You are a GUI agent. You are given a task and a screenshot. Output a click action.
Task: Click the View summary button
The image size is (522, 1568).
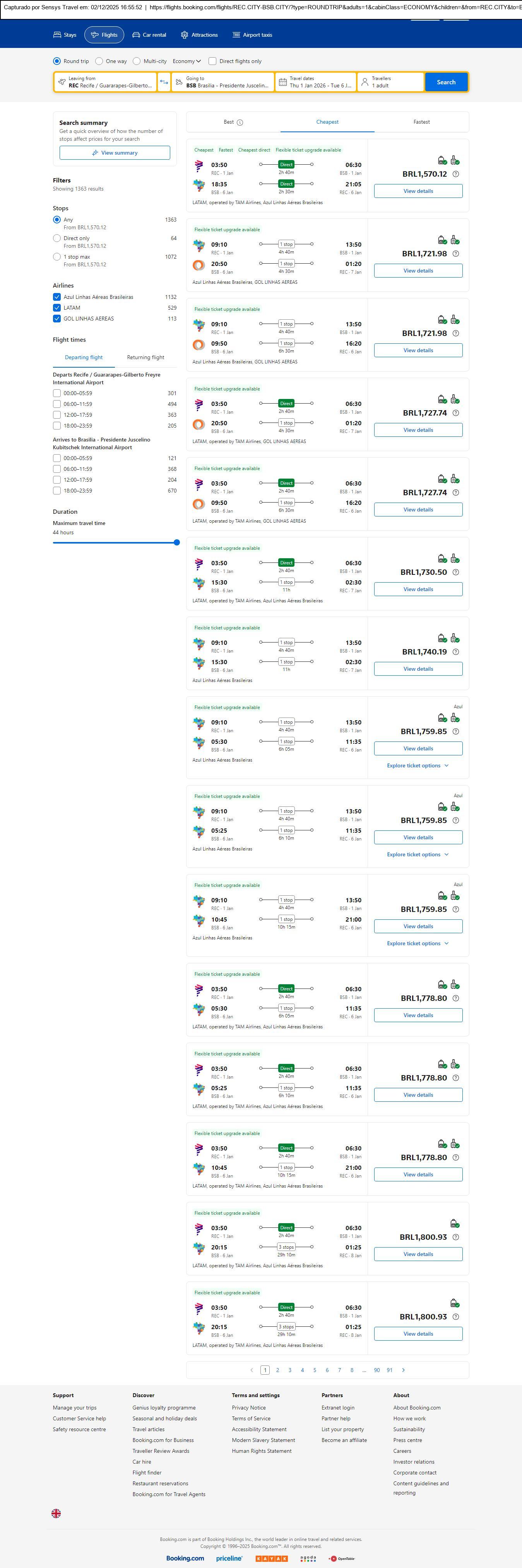click(115, 153)
